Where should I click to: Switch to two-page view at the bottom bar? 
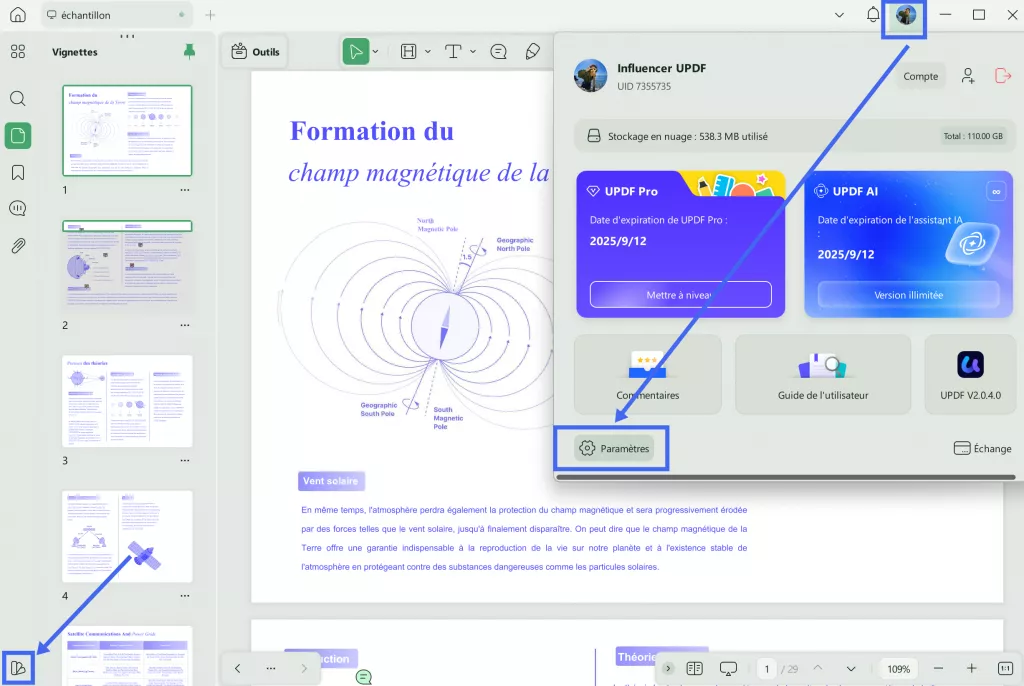[694, 668]
